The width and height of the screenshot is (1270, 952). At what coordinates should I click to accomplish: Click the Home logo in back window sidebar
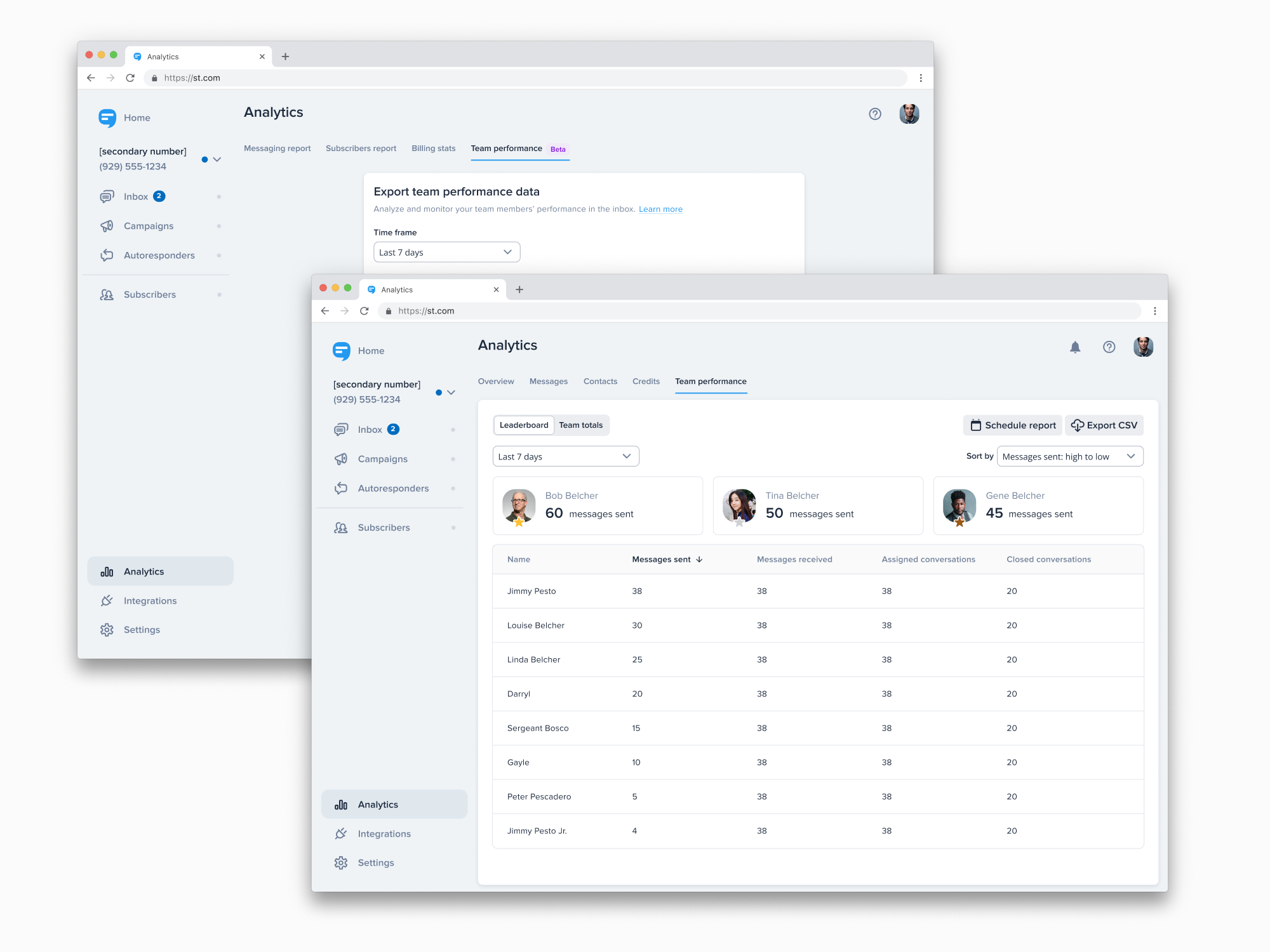(107, 118)
